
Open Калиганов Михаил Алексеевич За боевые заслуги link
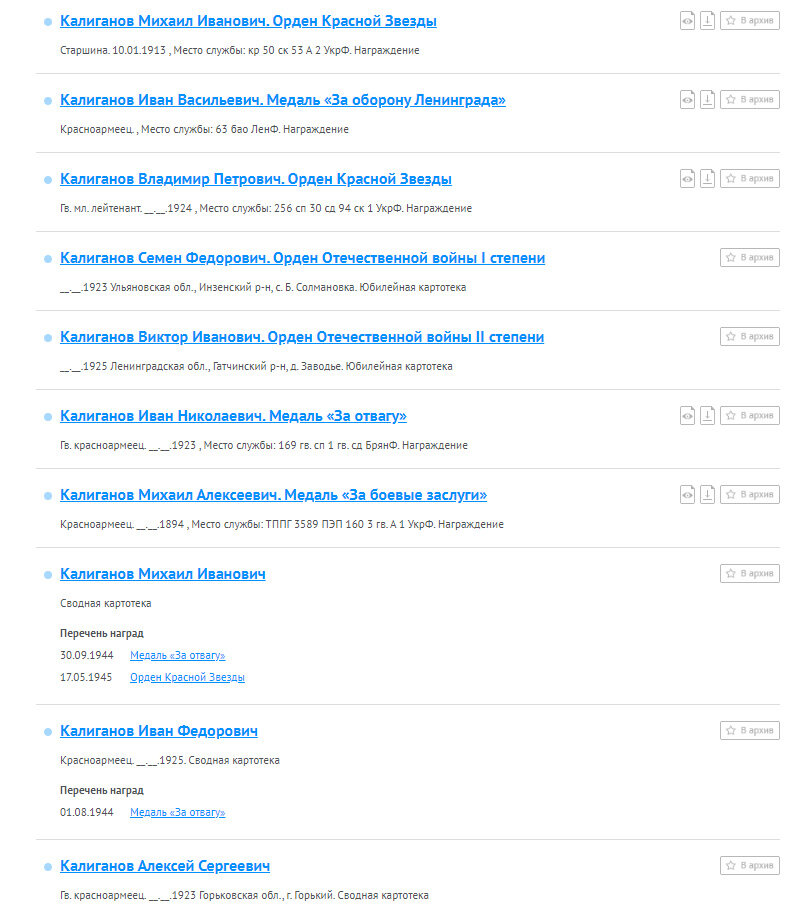pos(273,495)
